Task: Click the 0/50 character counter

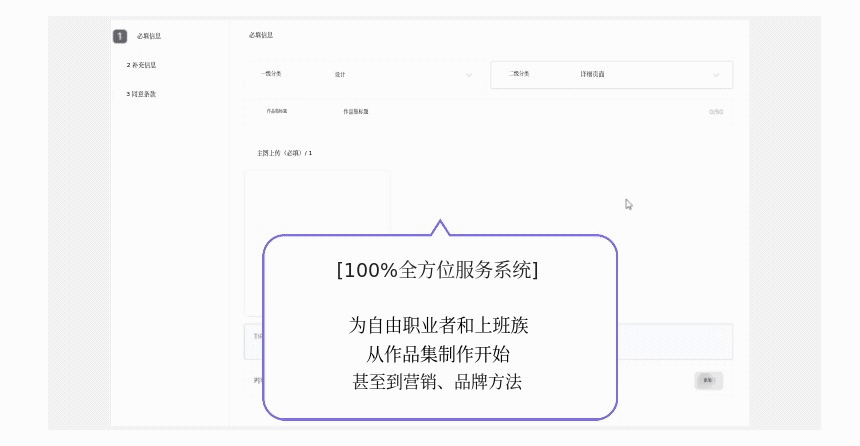Action: click(716, 112)
